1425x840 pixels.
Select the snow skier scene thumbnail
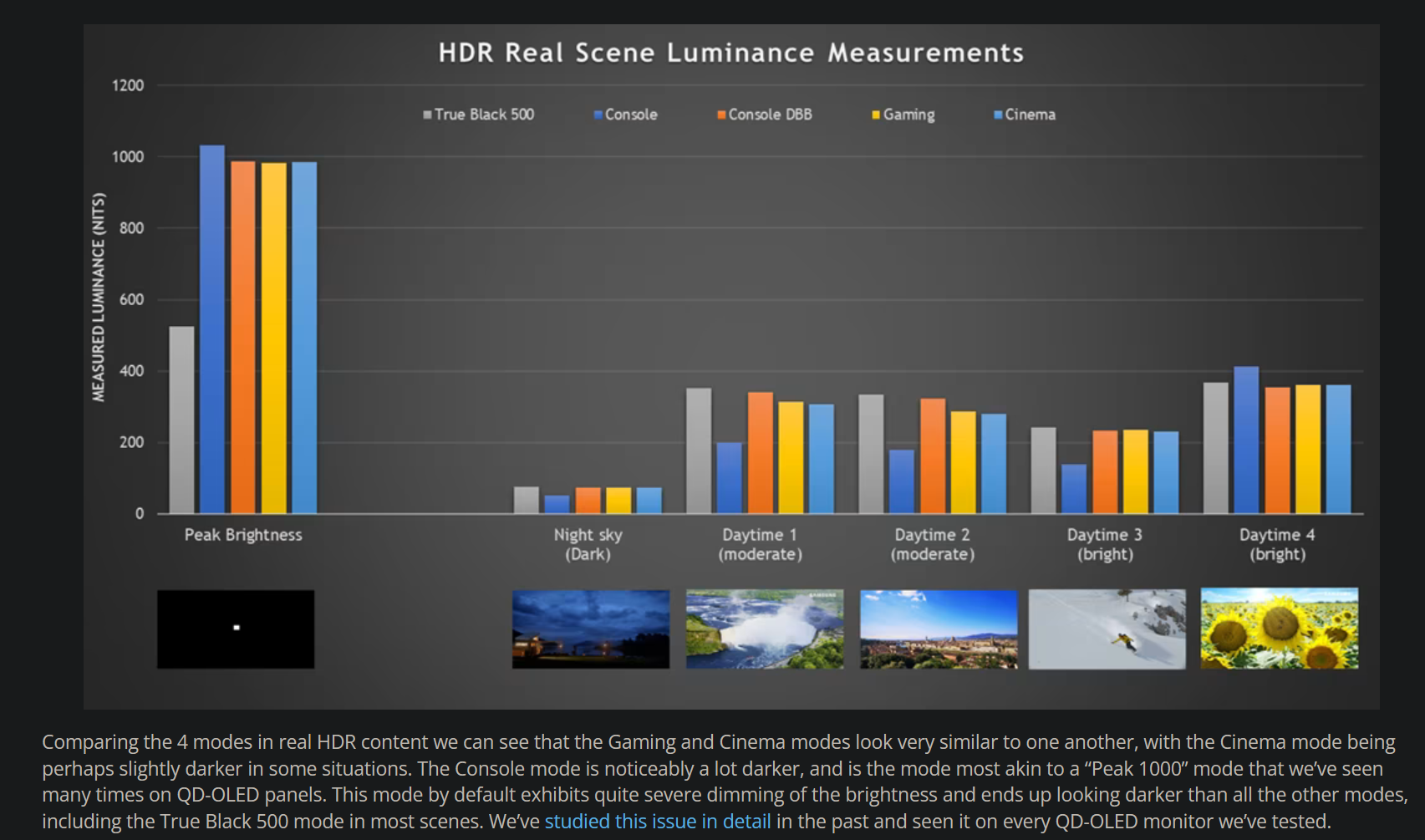pos(1107,629)
